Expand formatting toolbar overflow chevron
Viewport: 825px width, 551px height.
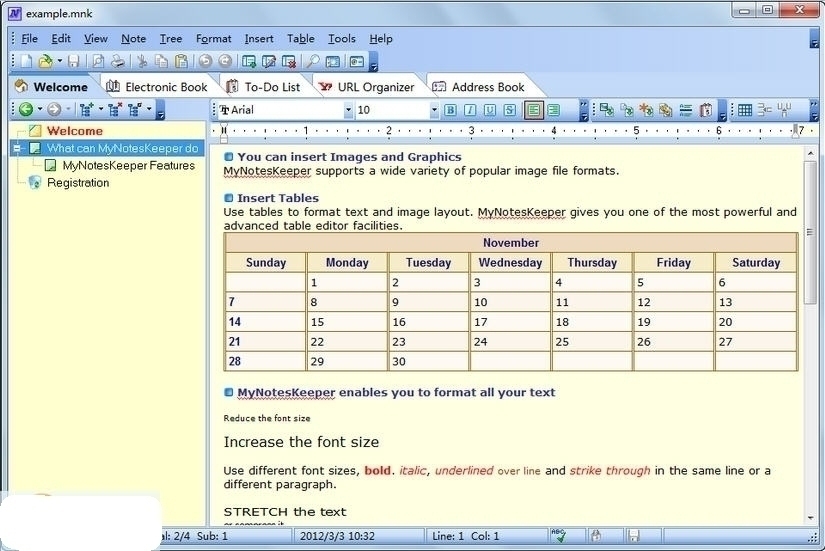583,110
